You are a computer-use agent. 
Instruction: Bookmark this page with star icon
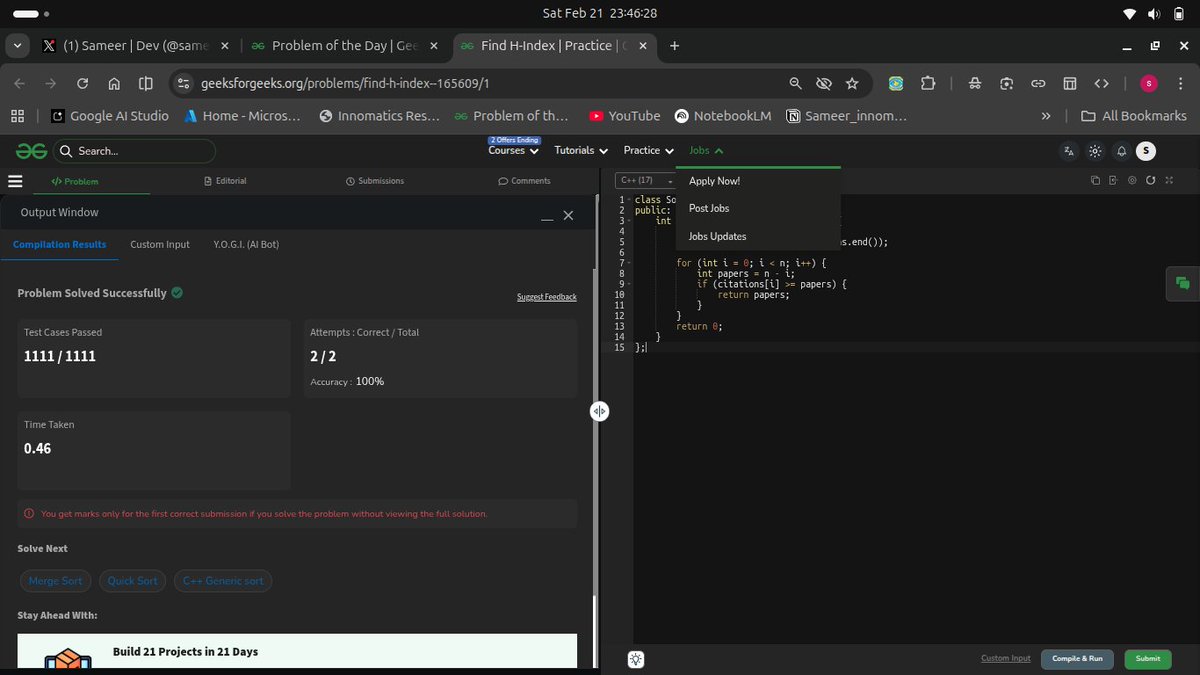click(x=852, y=84)
